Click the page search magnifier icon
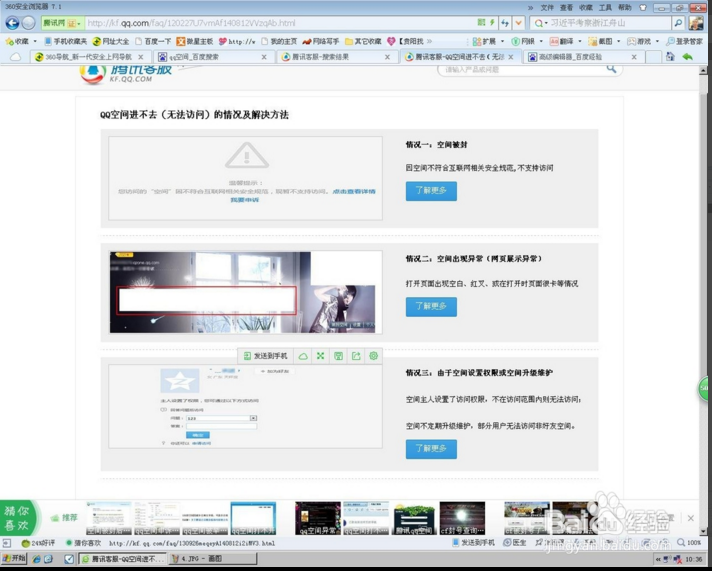The height and width of the screenshot is (571, 712). tap(611, 69)
